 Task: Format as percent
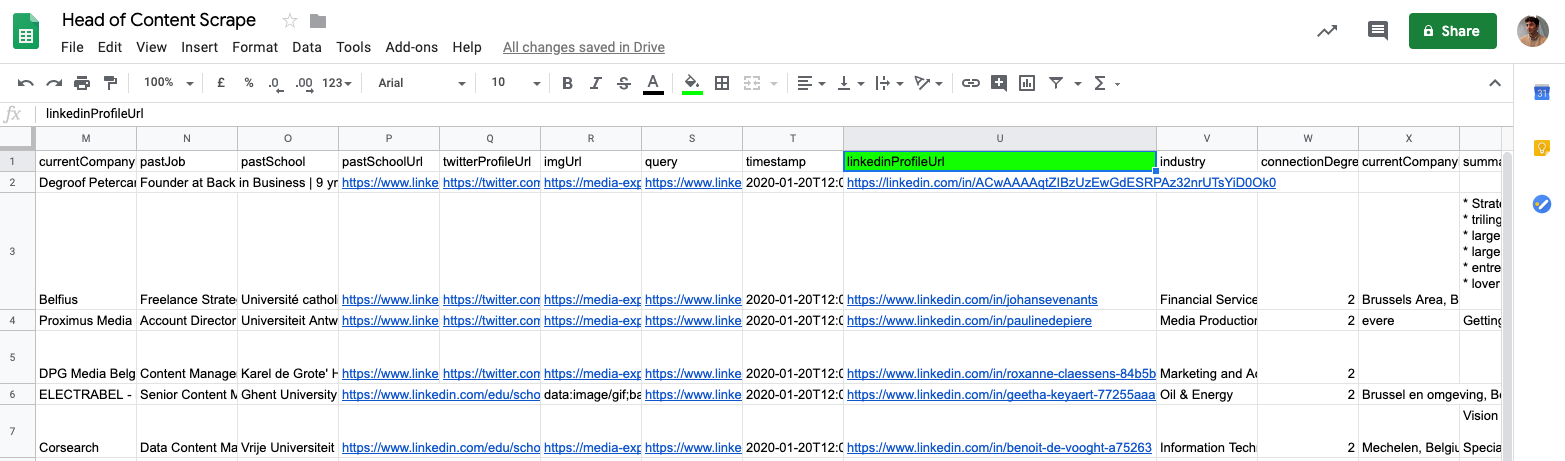[x=248, y=83]
